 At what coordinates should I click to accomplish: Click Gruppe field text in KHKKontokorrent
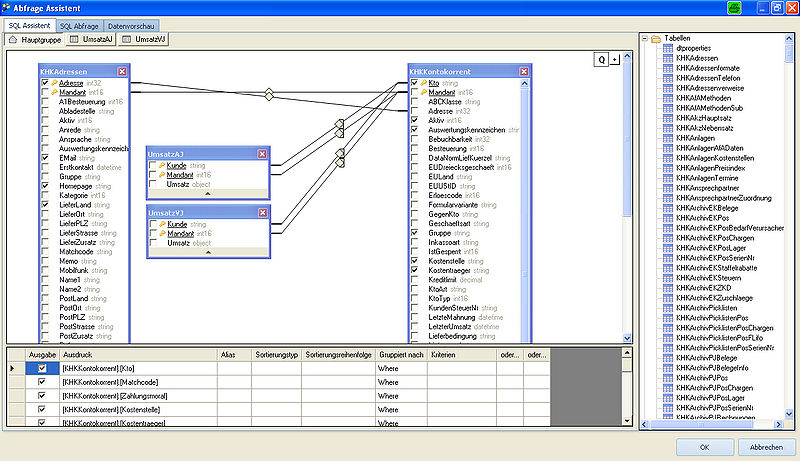[x=440, y=233]
